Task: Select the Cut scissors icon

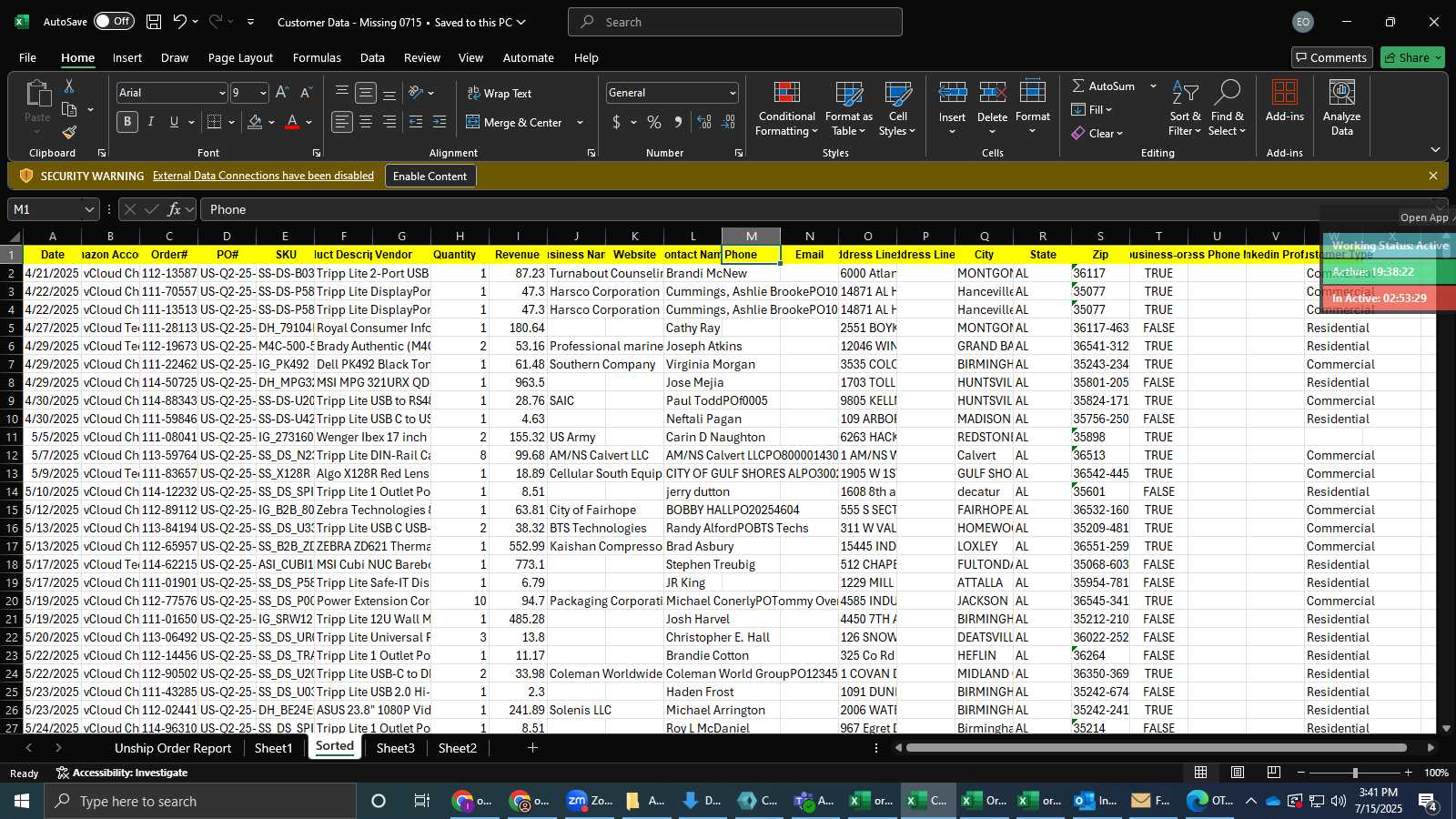Action: coord(69,86)
